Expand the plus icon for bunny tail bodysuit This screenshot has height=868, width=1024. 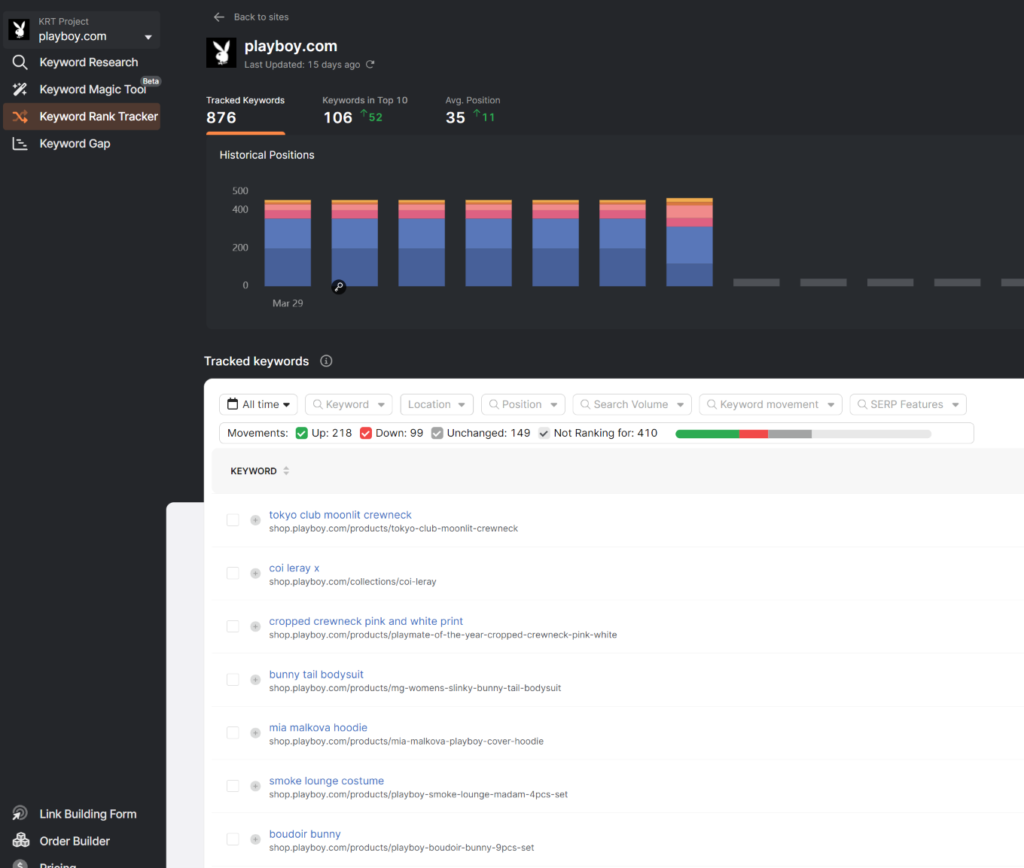point(255,680)
